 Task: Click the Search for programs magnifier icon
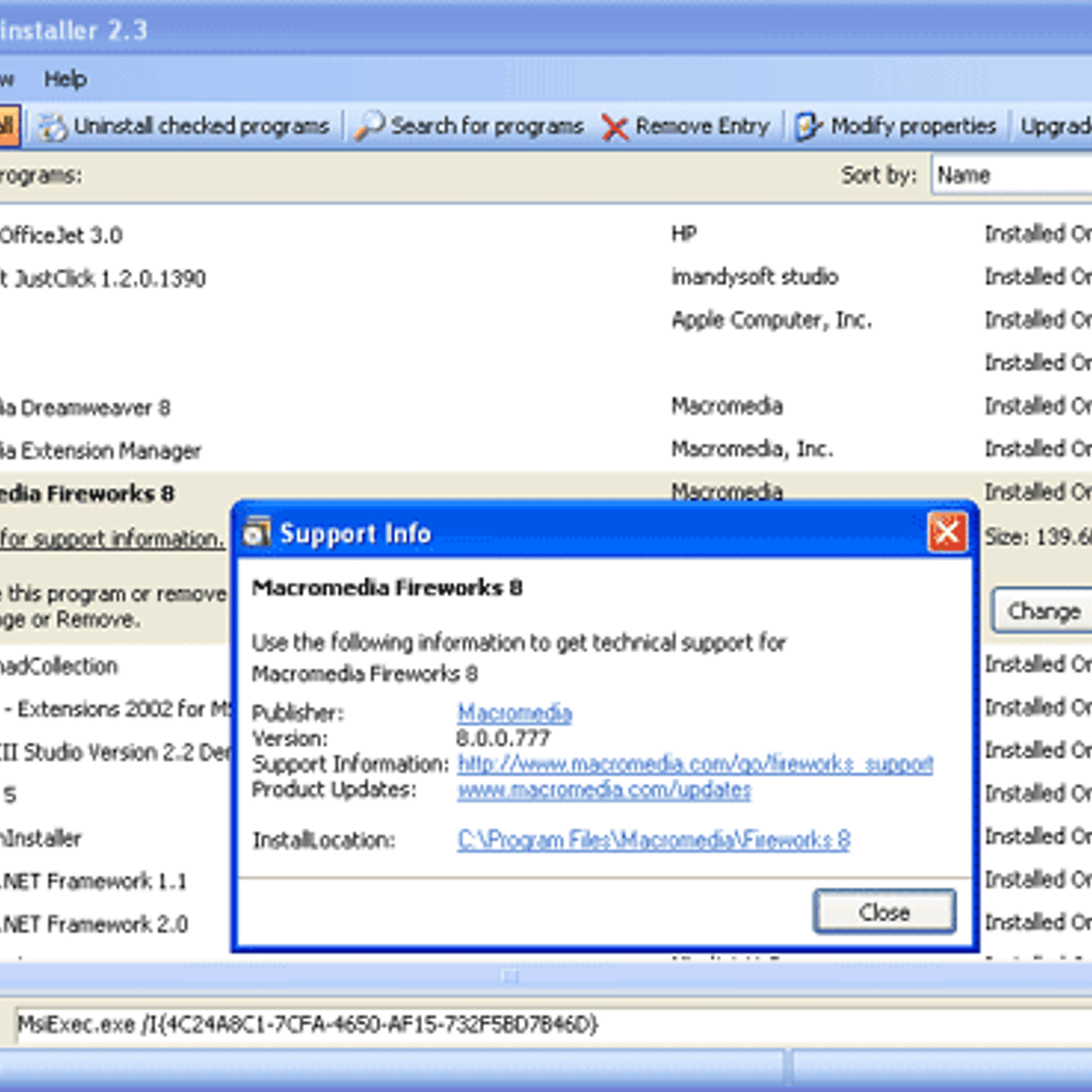(369, 126)
